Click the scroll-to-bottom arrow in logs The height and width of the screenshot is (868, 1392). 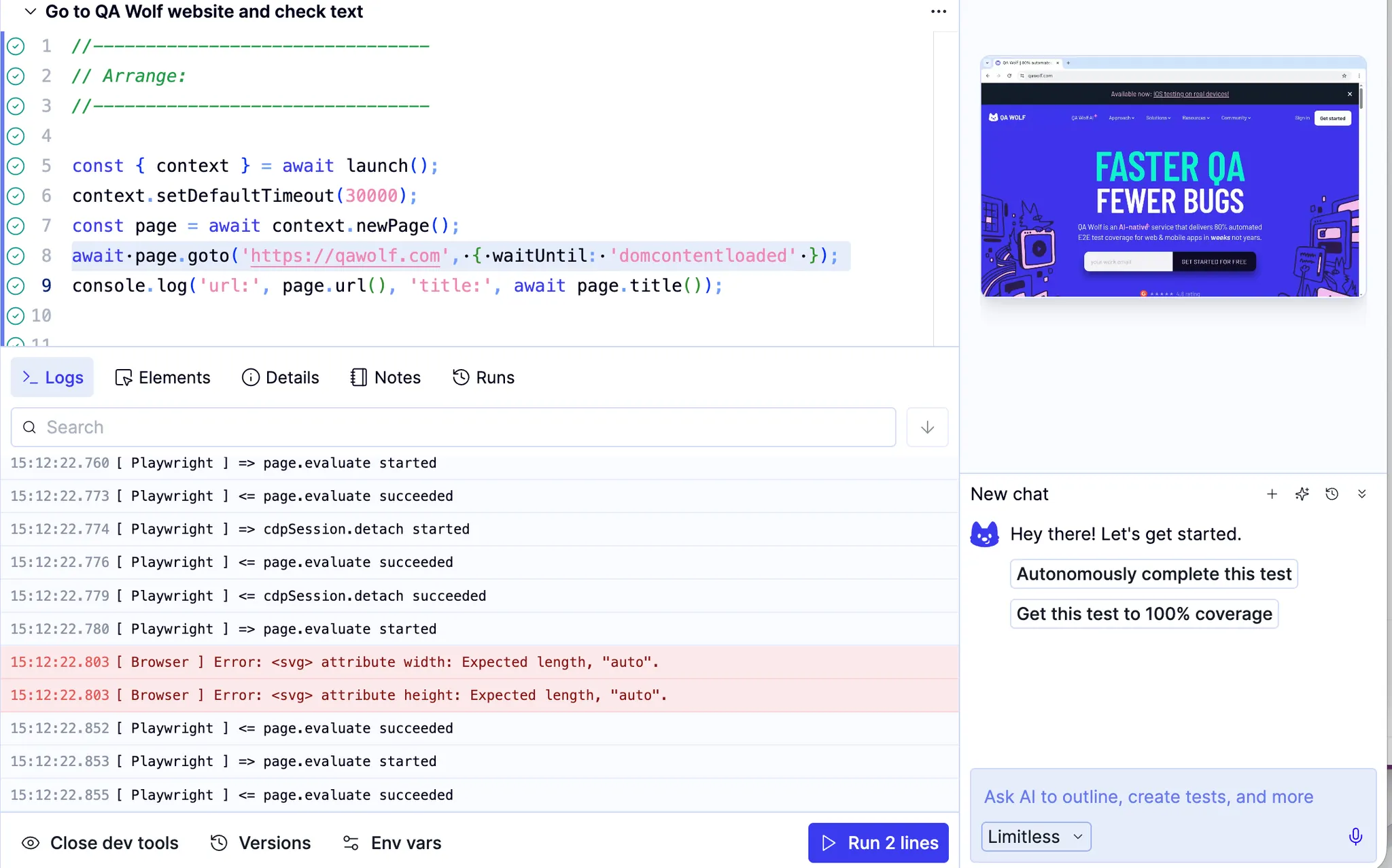tap(927, 427)
